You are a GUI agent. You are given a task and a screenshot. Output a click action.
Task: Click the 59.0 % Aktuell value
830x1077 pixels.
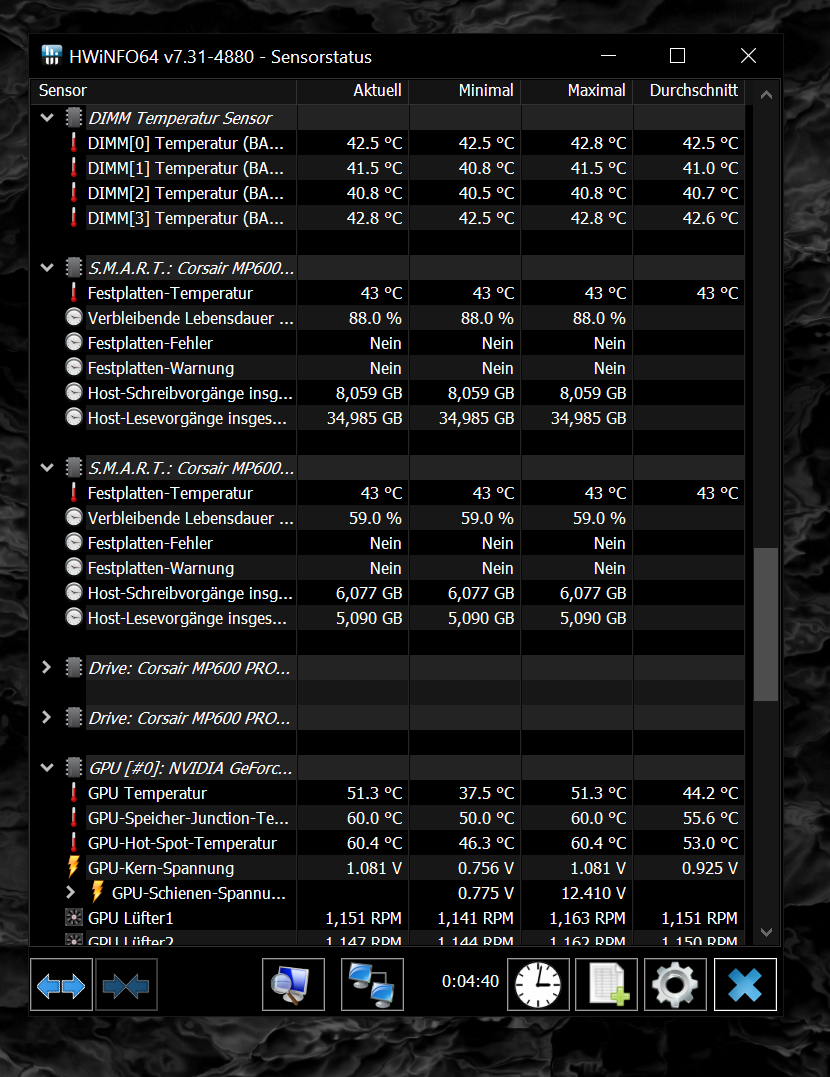375,518
